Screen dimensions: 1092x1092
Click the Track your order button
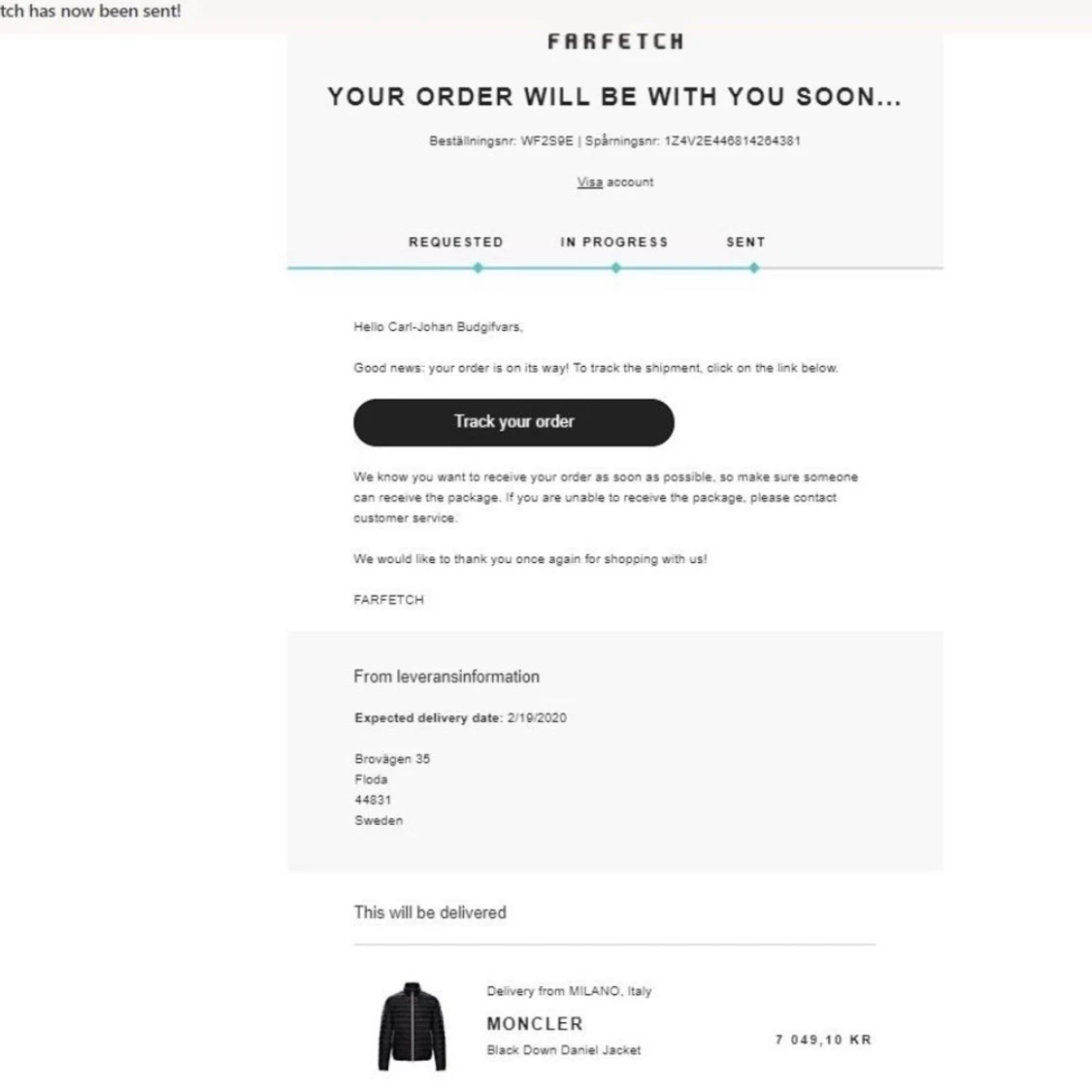[x=513, y=422]
